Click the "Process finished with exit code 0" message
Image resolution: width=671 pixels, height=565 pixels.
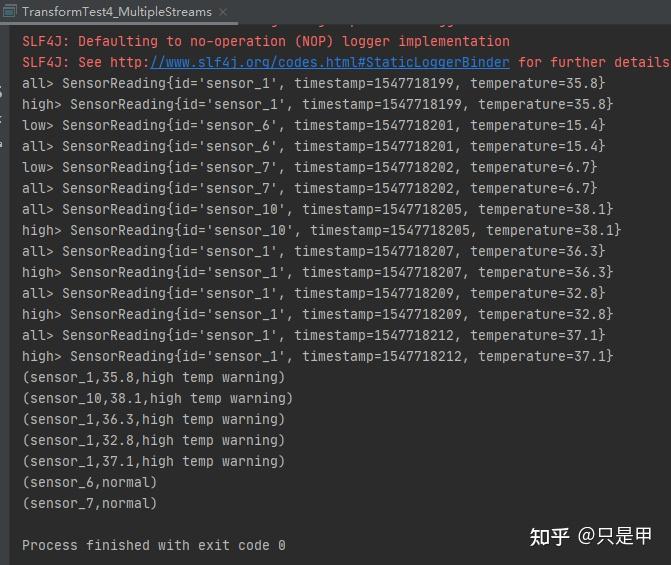tap(153, 545)
